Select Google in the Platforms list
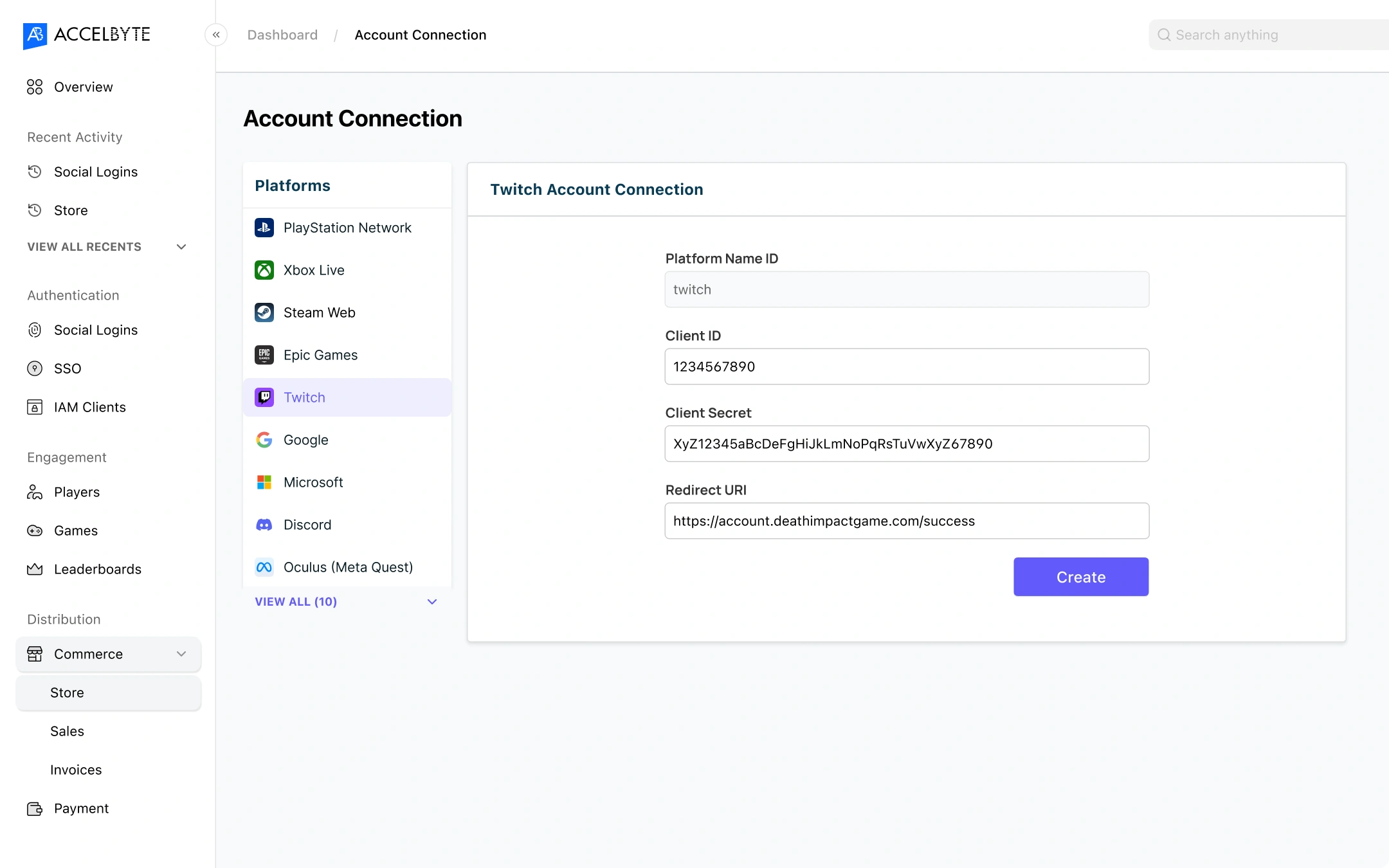Screen dimensions: 1389x868 point(306,440)
